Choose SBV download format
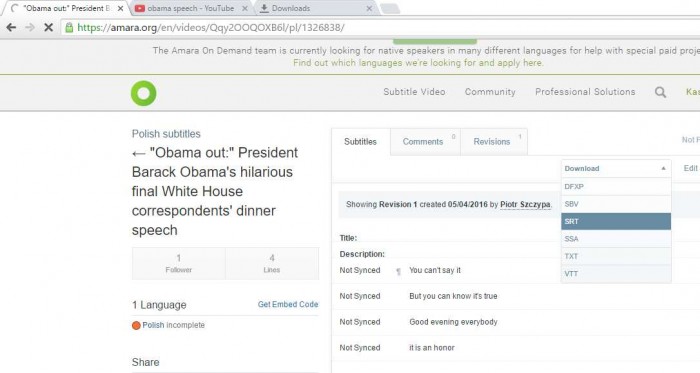 tap(616, 204)
